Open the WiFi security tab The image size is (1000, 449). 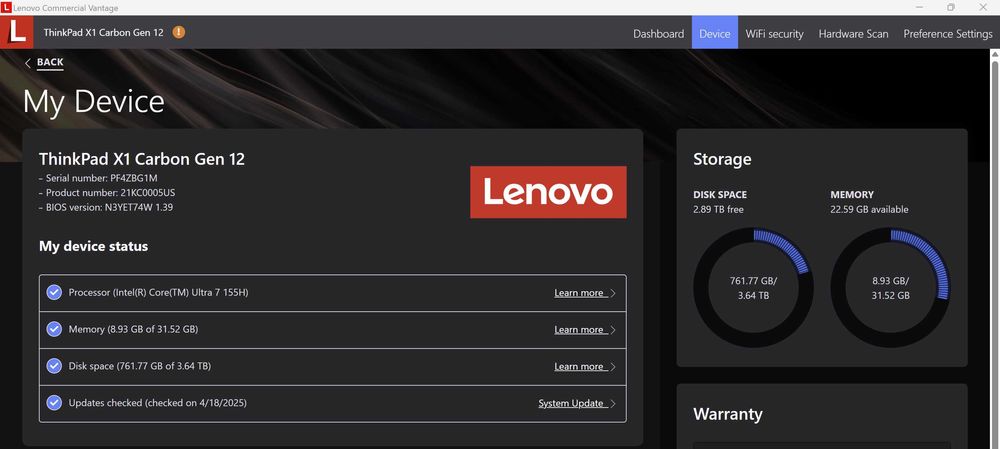point(774,34)
